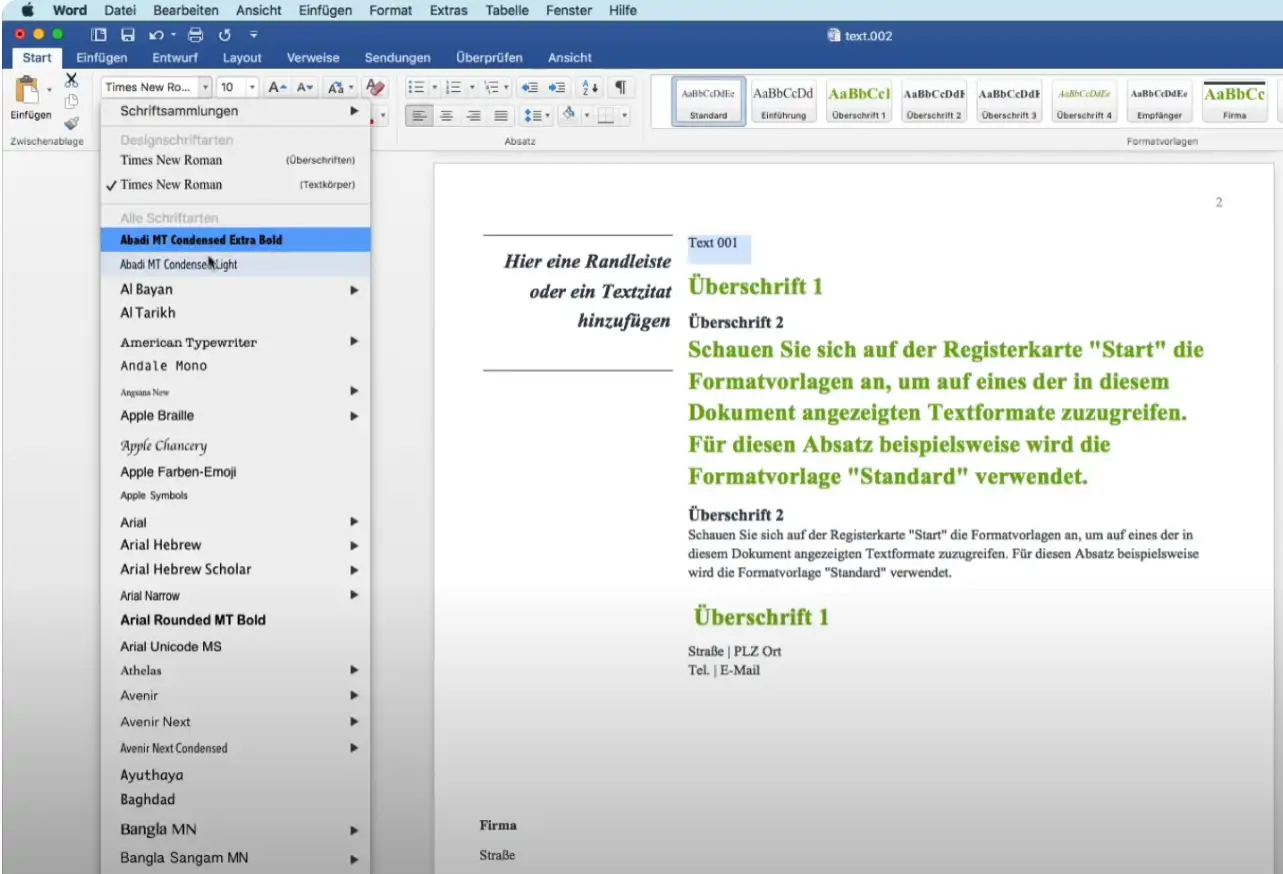
Task: Apply the Überschrift 1 style
Action: point(858,102)
